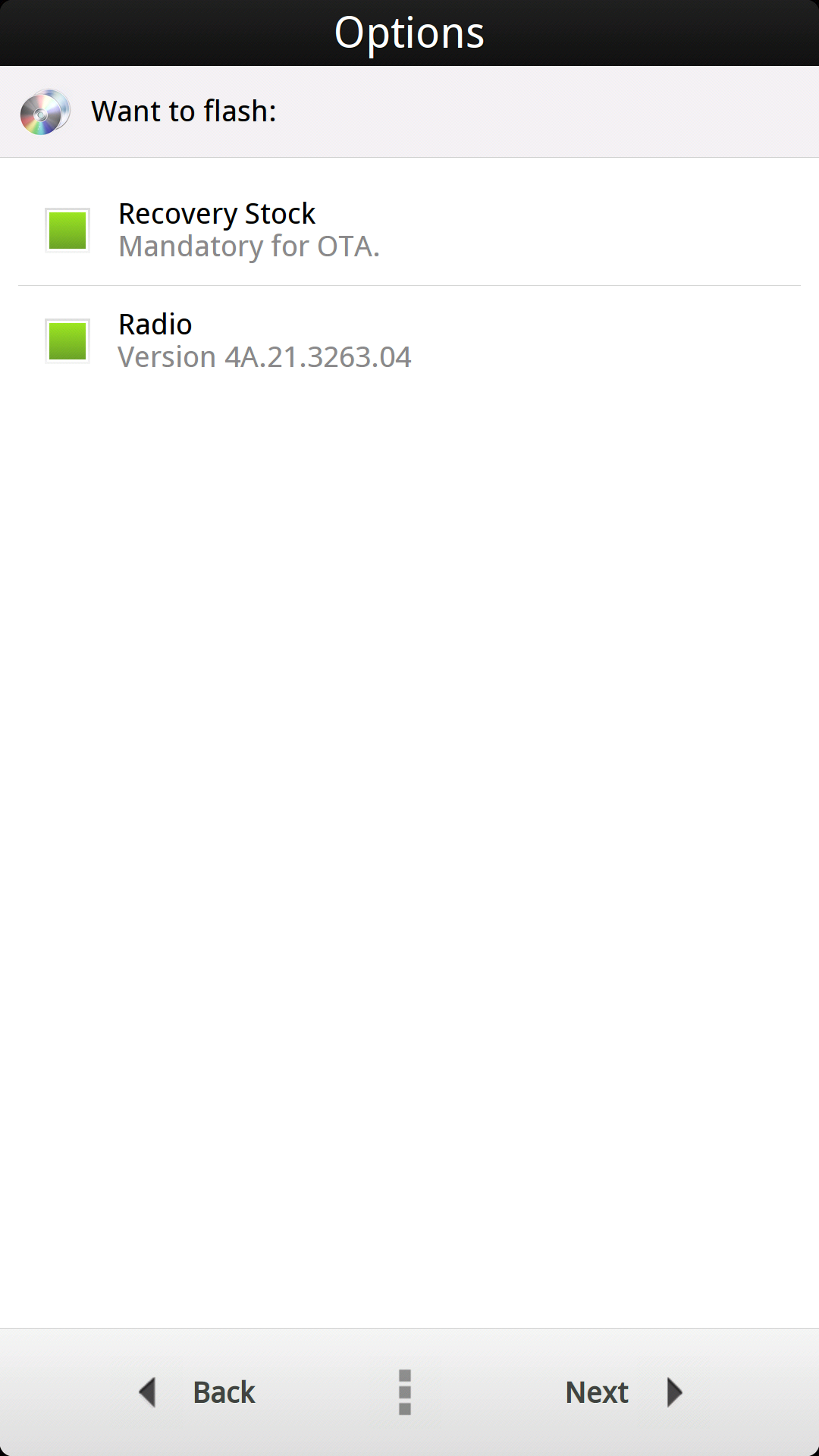Viewport: 819px width, 1456px height.
Task: Toggle the Recovery Stock green checkbox
Action: [x=67, y=231]
